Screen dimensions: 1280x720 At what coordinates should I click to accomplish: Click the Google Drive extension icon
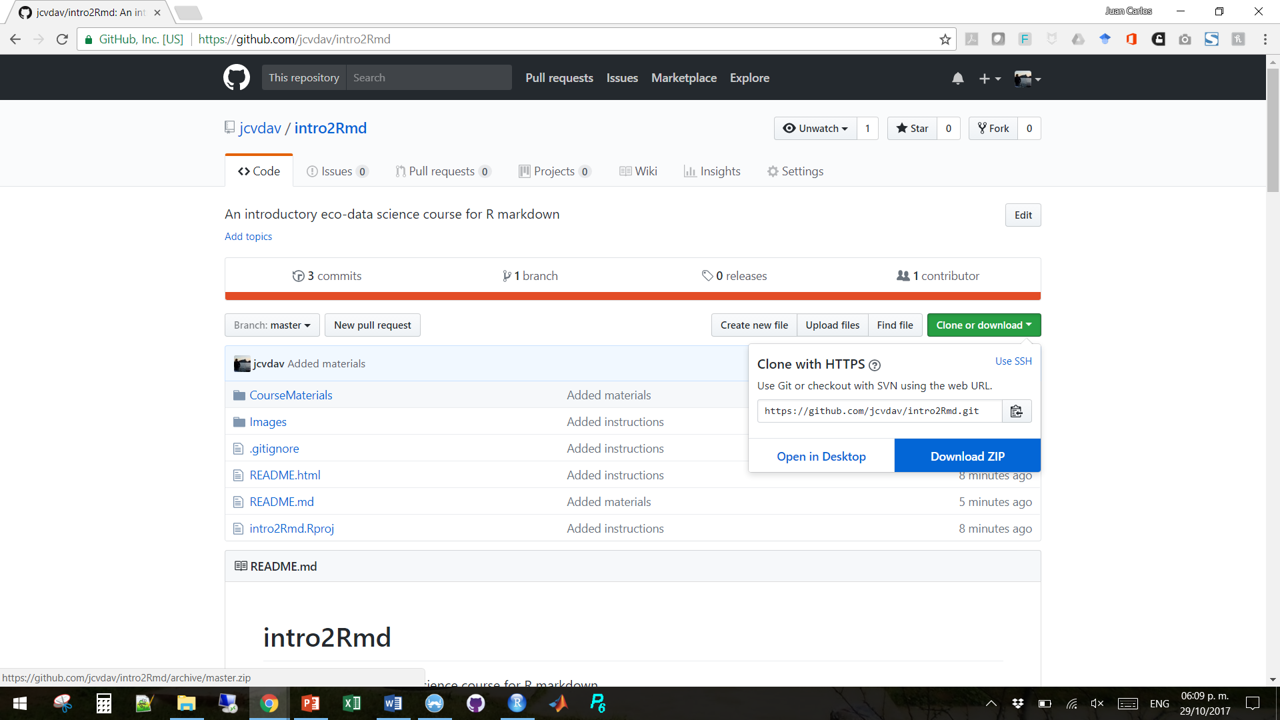pyautogui.click(x=1078, y=39)
